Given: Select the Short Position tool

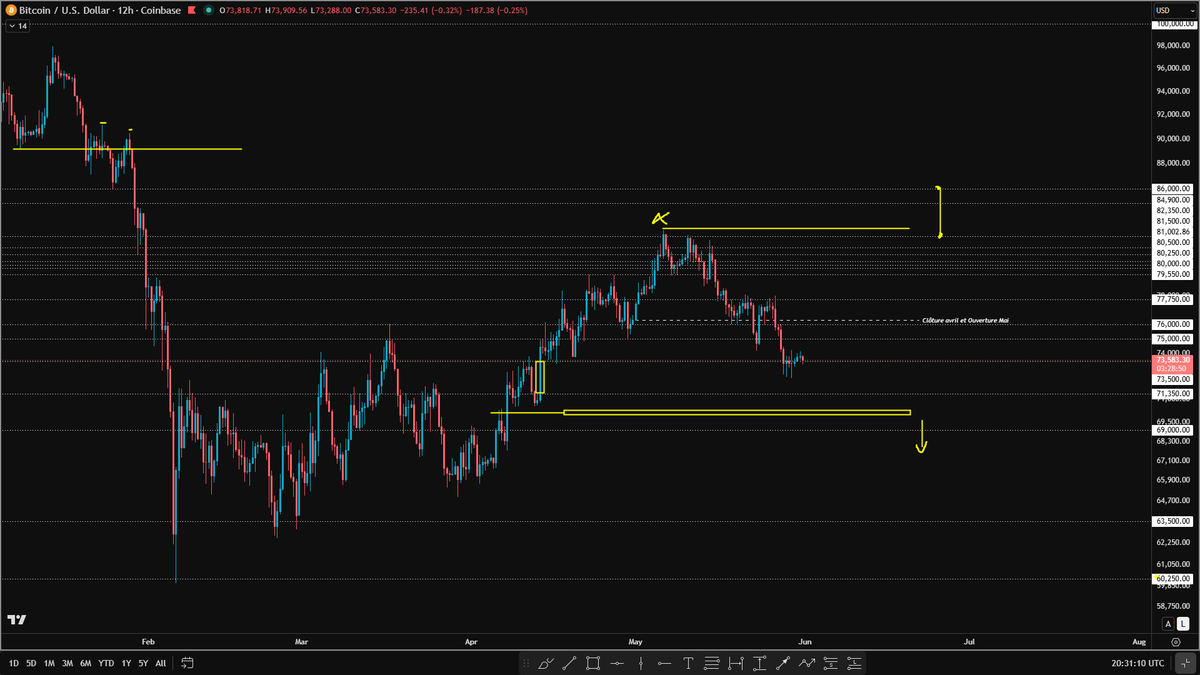Looking at the screenshot, I should coord(831,663).
